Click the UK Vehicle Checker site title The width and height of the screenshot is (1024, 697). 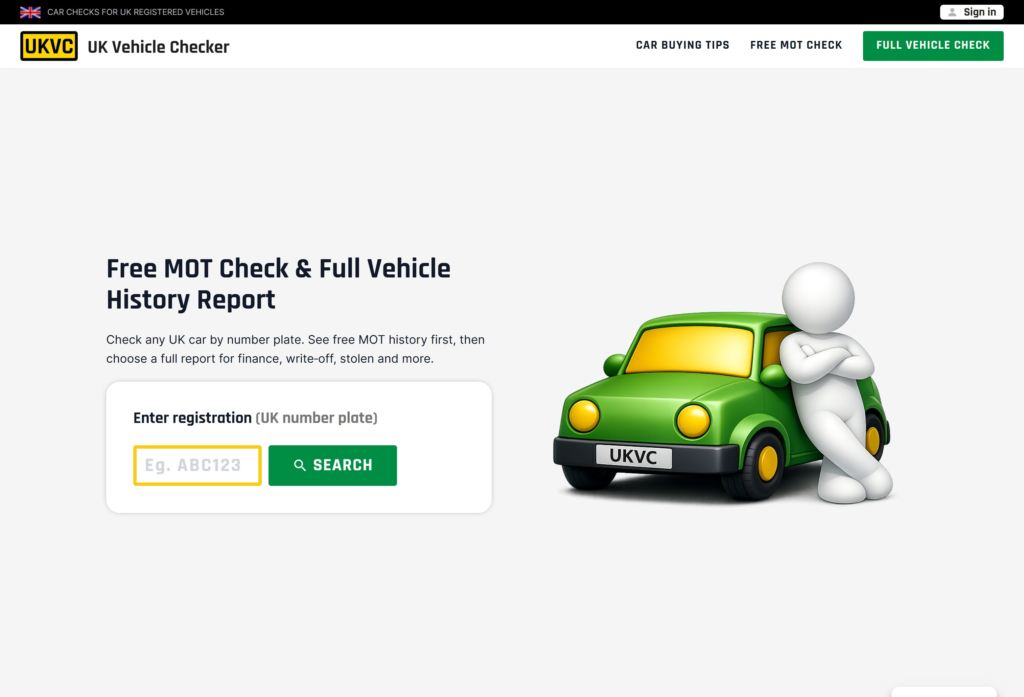159,47
